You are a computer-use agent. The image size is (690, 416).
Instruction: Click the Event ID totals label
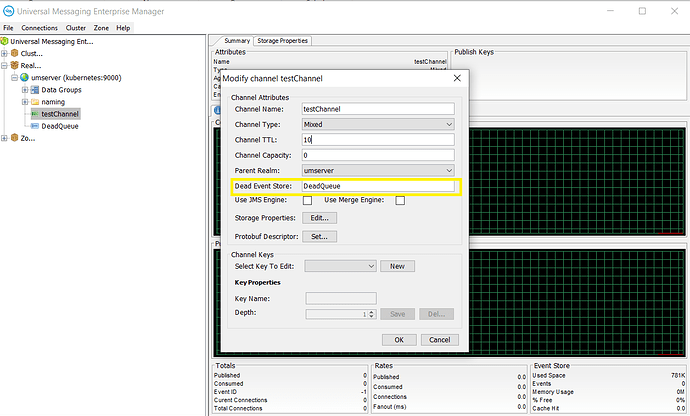225,392
